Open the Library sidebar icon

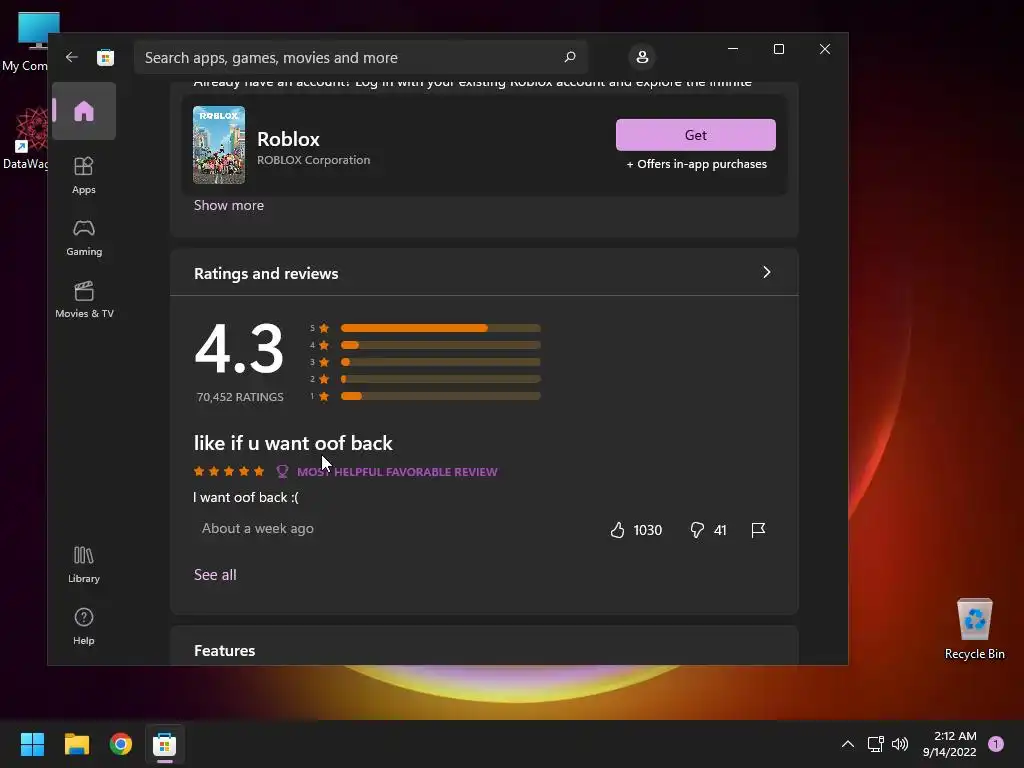[x=84, y=564]
